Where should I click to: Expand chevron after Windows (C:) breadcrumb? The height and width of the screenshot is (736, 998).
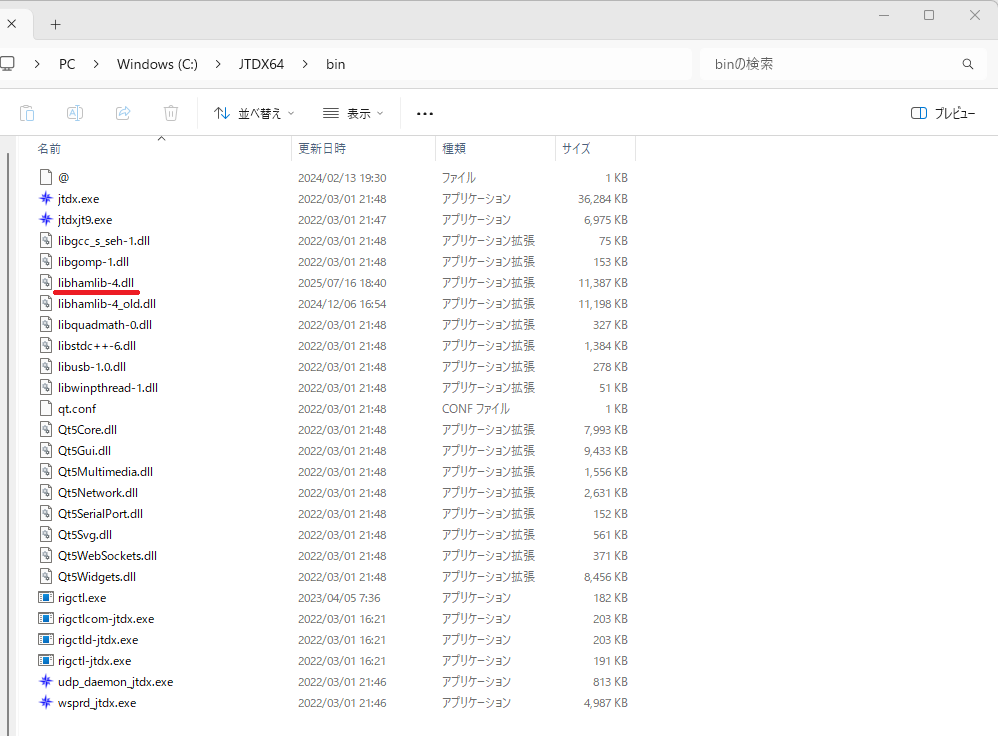[x=218, y=64]
